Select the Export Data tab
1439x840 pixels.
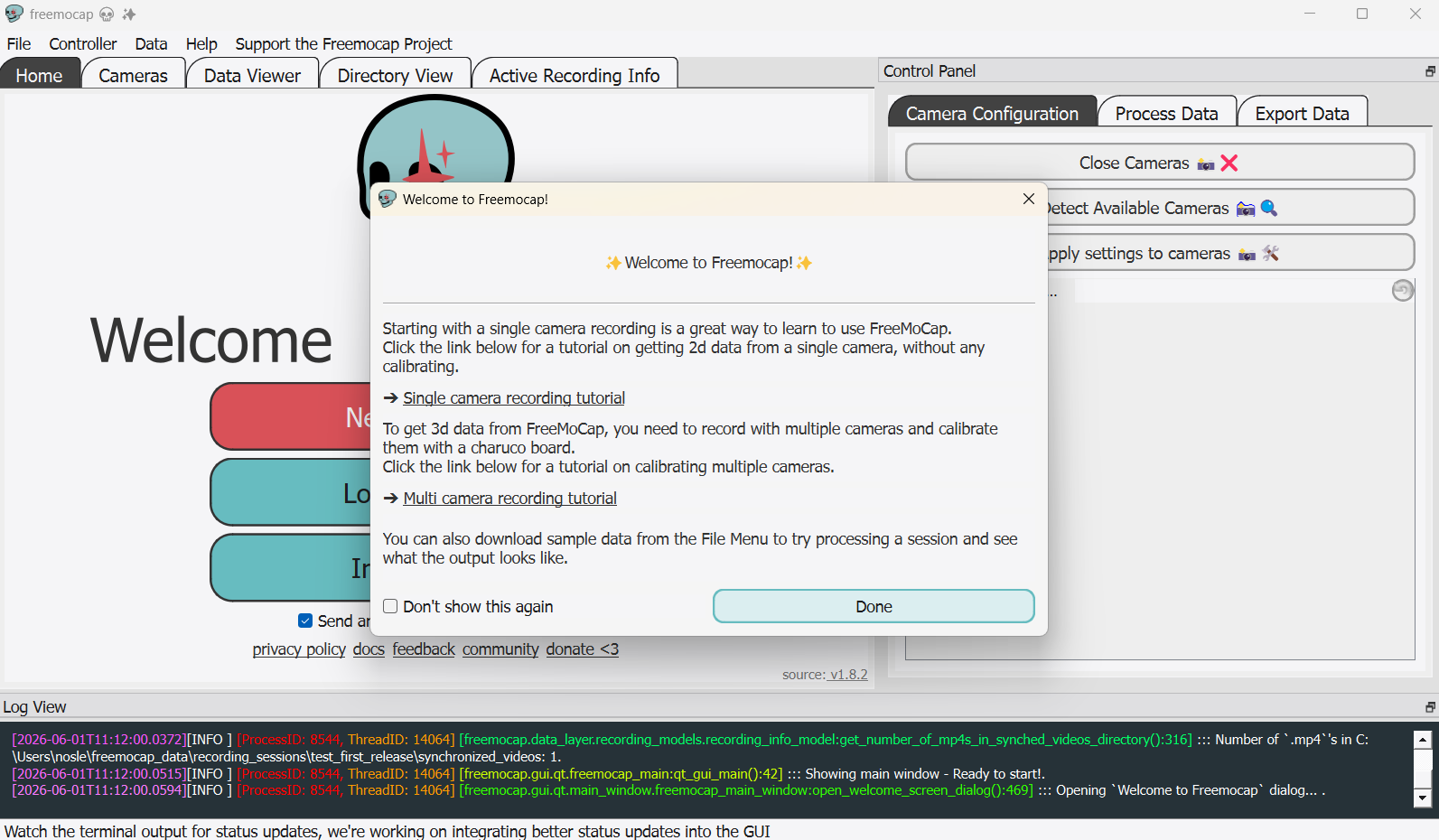click(1302, 113)
